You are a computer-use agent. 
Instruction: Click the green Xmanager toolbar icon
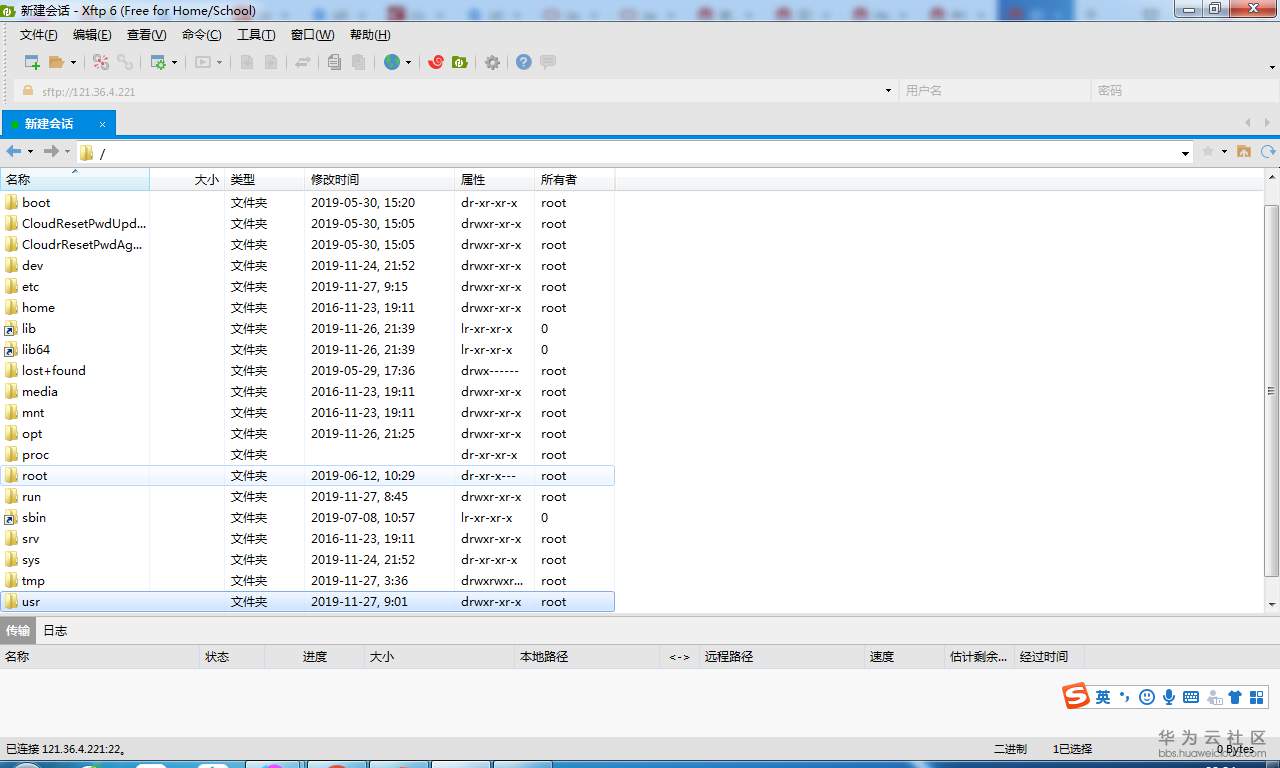coord(460,62)
